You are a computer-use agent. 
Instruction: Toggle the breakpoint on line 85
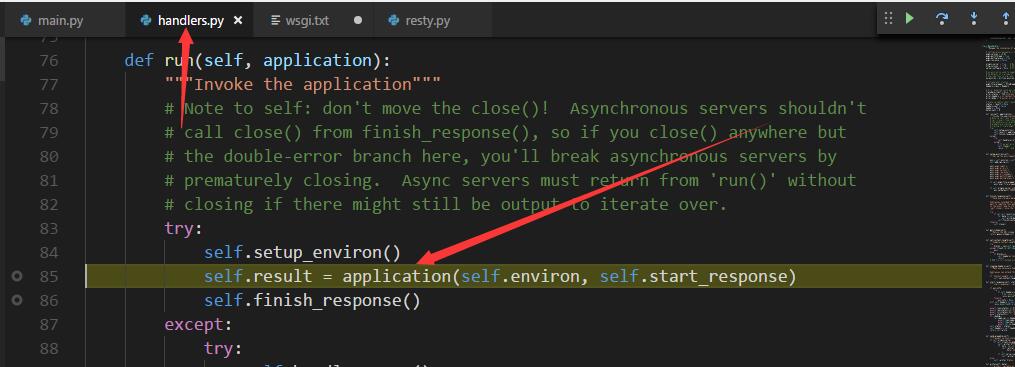coord(17,276)
